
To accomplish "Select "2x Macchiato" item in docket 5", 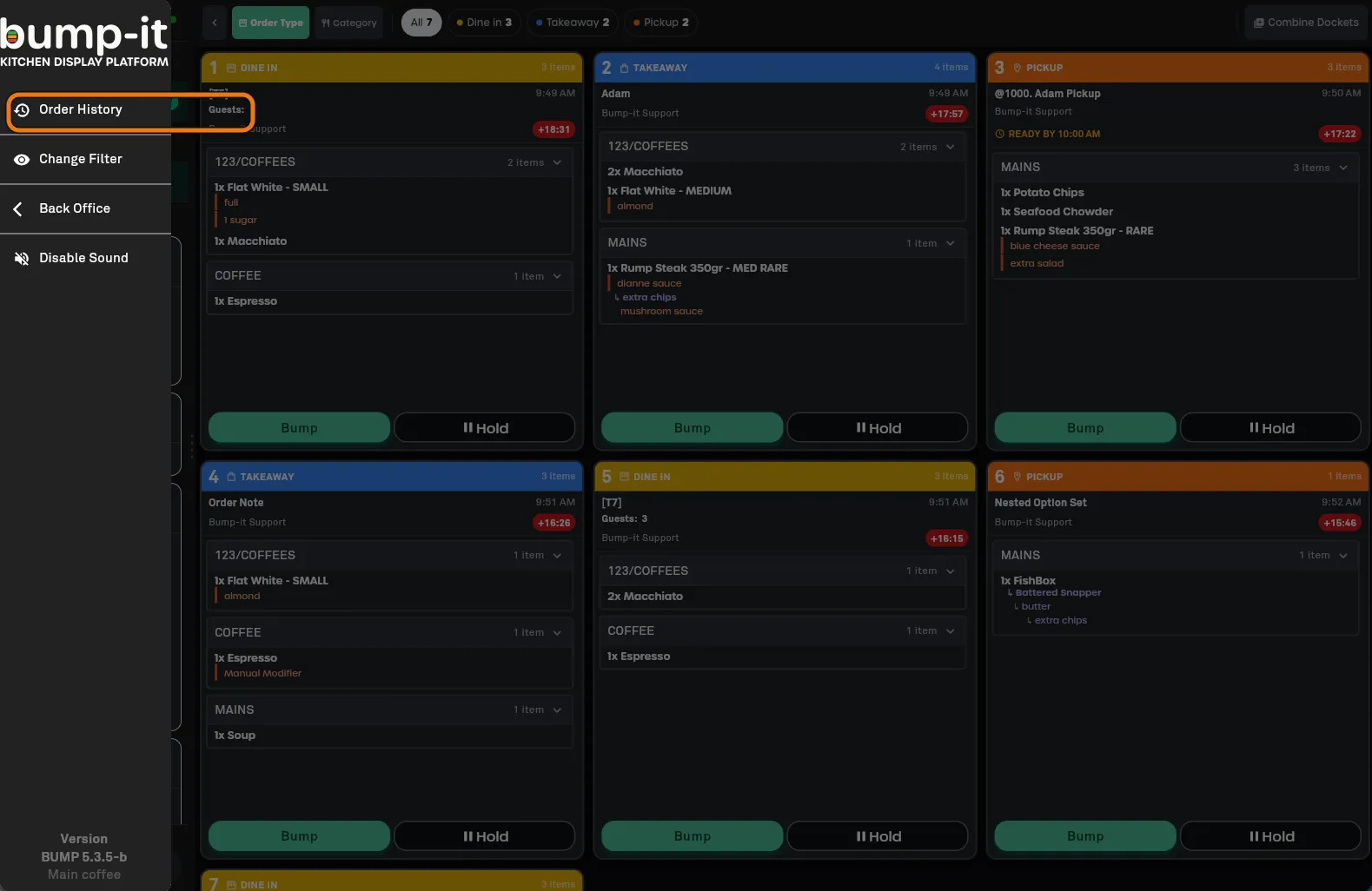I will pyautogui.click(x=645, y=597).
